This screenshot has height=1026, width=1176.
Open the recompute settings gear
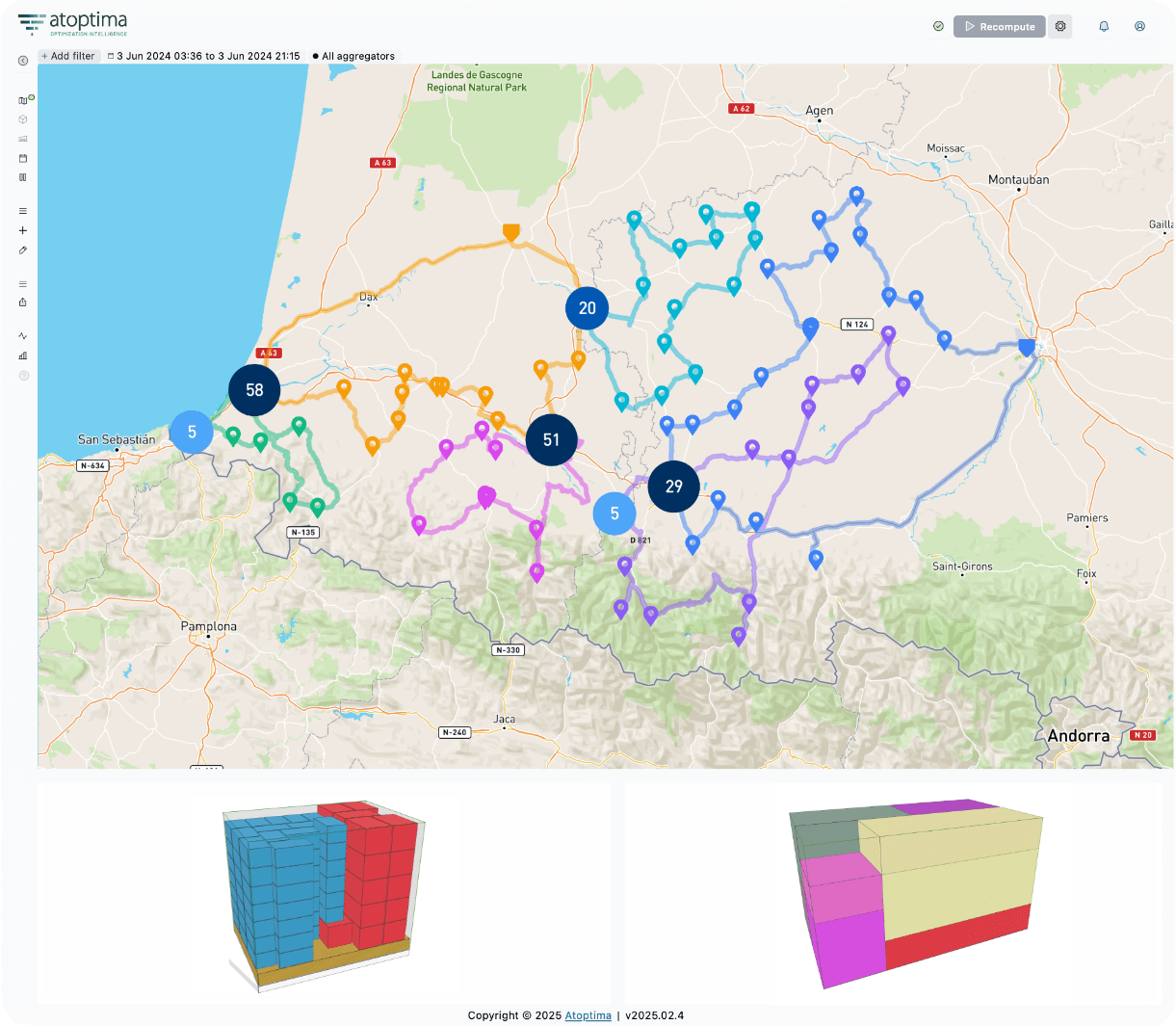[1060, 27]
